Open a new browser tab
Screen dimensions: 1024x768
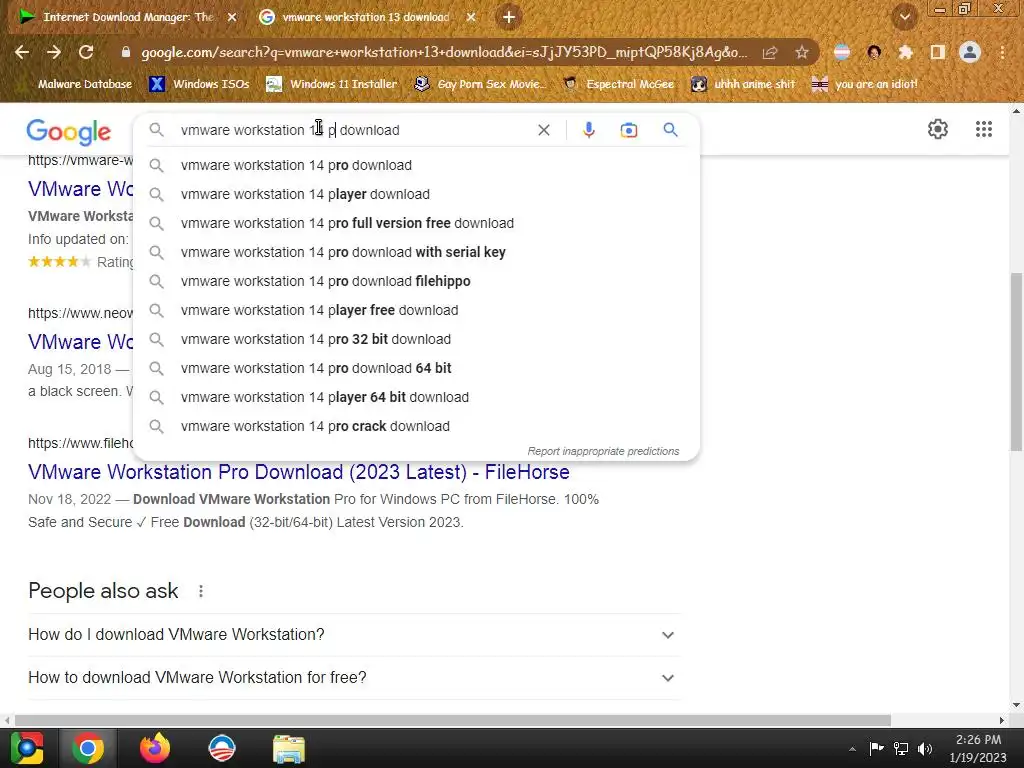click(x=509, y=17)
